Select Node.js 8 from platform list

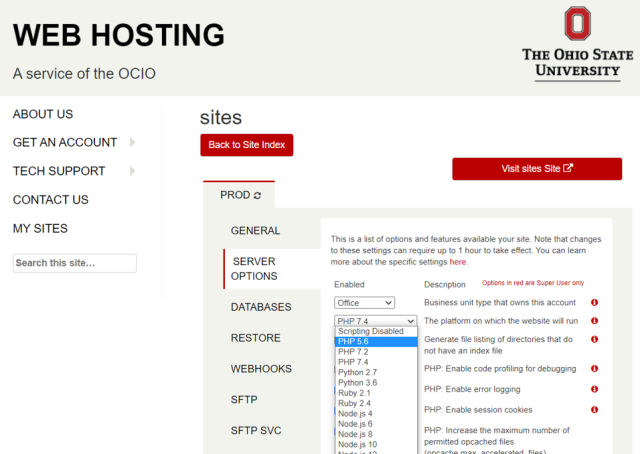click(x=376, y=434)
